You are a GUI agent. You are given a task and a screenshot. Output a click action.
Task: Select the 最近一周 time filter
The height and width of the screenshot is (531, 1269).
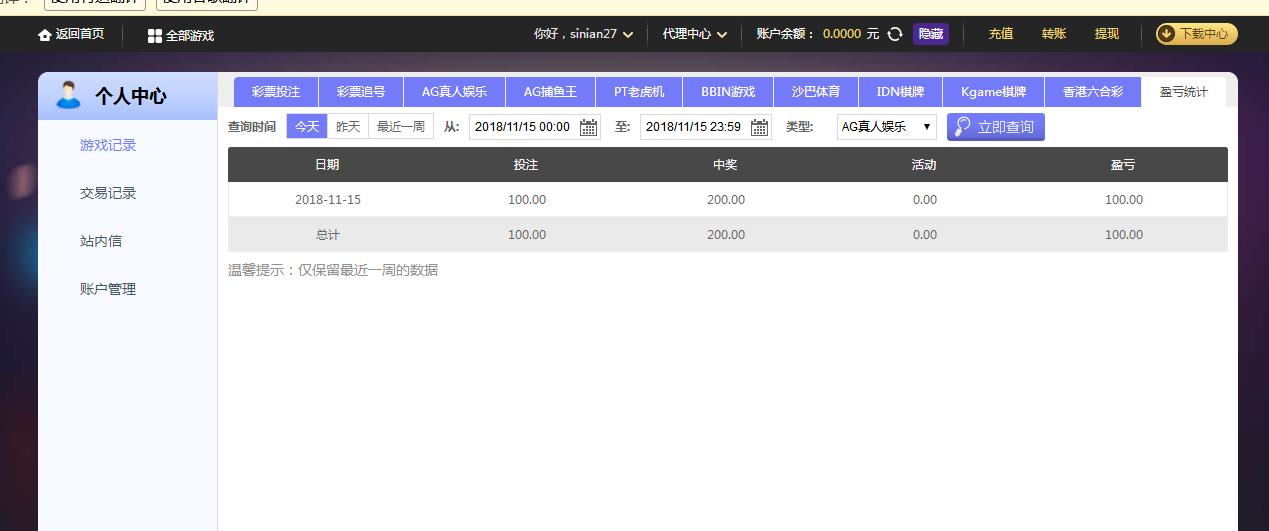401,127
